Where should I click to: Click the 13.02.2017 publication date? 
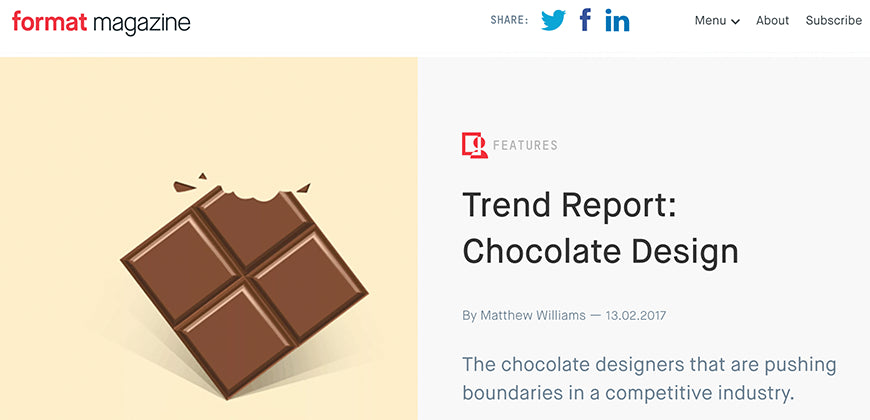point(635,316)
